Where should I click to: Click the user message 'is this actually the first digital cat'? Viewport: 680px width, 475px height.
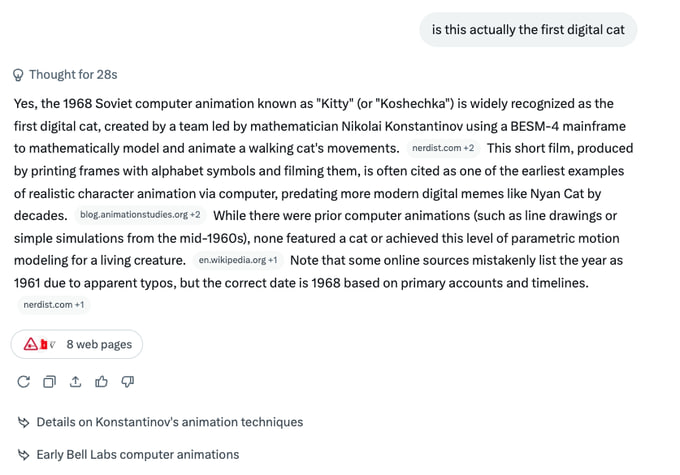pyautogui.click(x=528, y=30)
